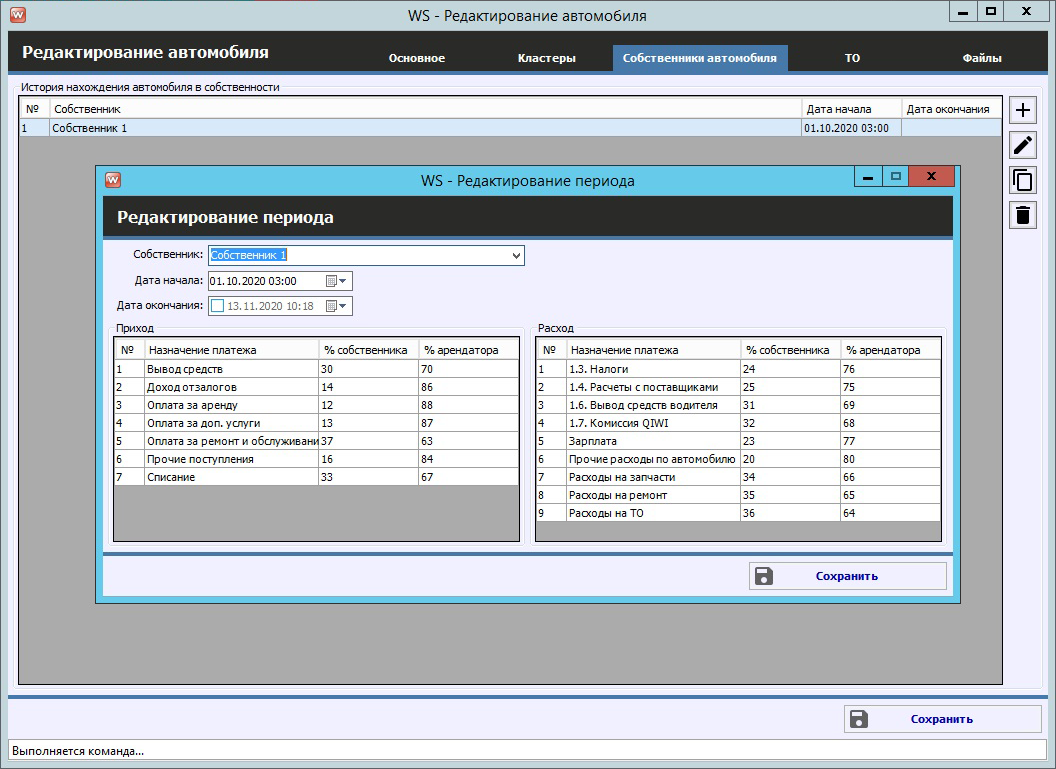Image resolution: width=1056 pixels, height=769 pixels.
Task: Open the Дата окончания date dropdown arrow
Action: 344,306
